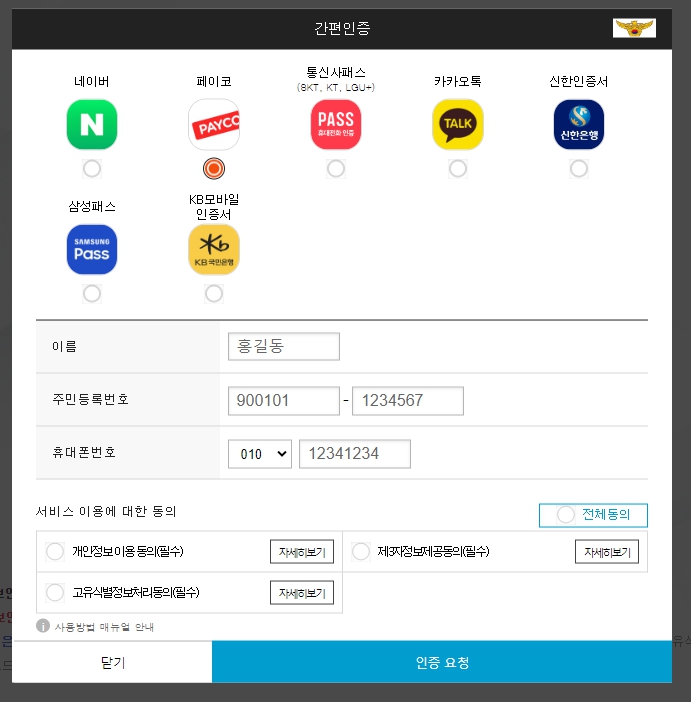Click the 서비스 이용에 대한 동의 heading
The height and width of the screenshot is (702, 691).
point(106,511)
